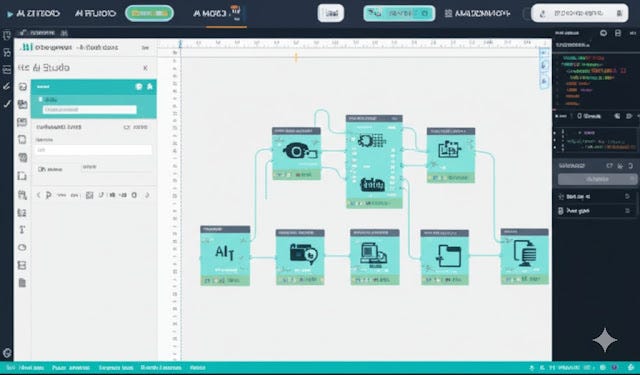Click the checkmark icon in the dark left strip
This screenshot has width=640, height=375.
click(x=7, y=104)
